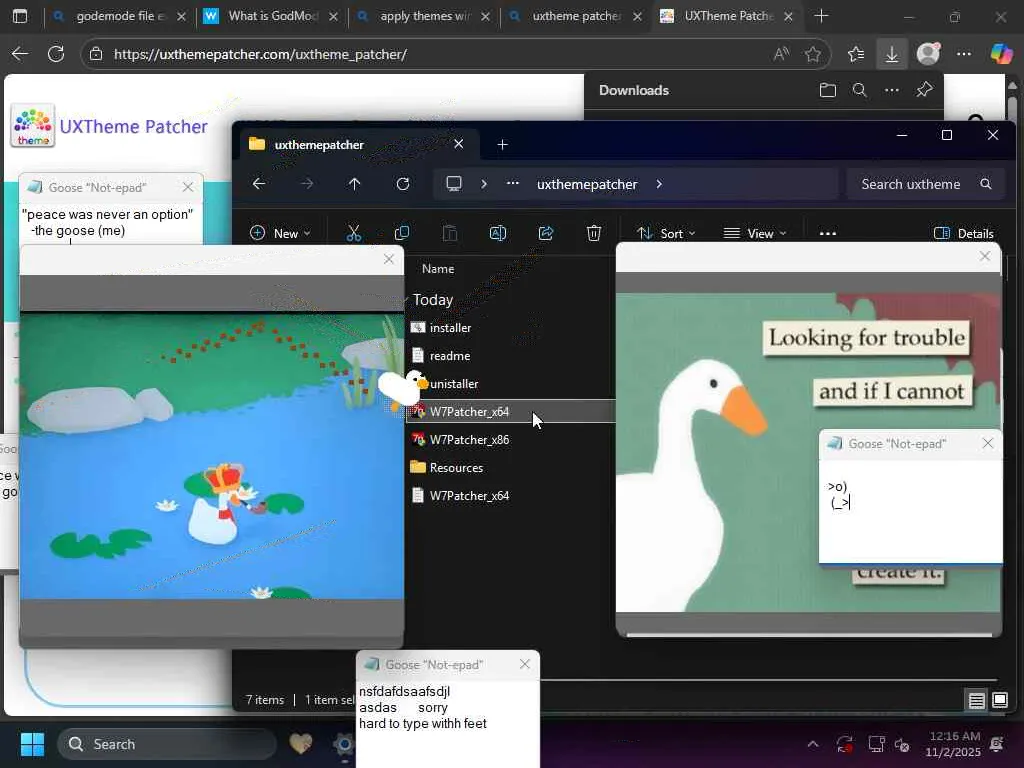Screen dimensions: 1024x768
Task: Select the uxthemepatcher File Explorer tab
Action: click(358, 144)
